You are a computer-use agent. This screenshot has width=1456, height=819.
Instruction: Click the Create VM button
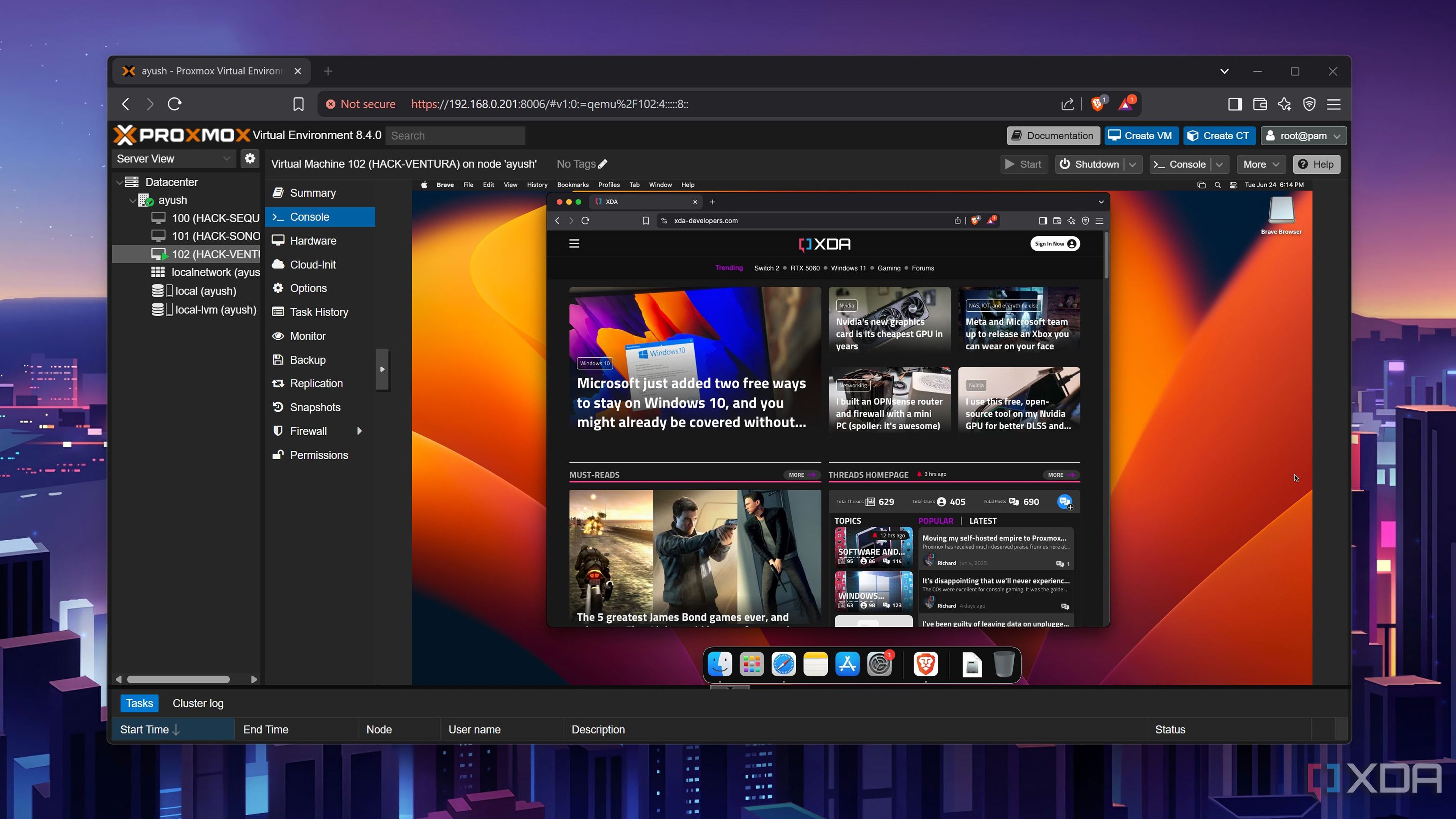1141,136
